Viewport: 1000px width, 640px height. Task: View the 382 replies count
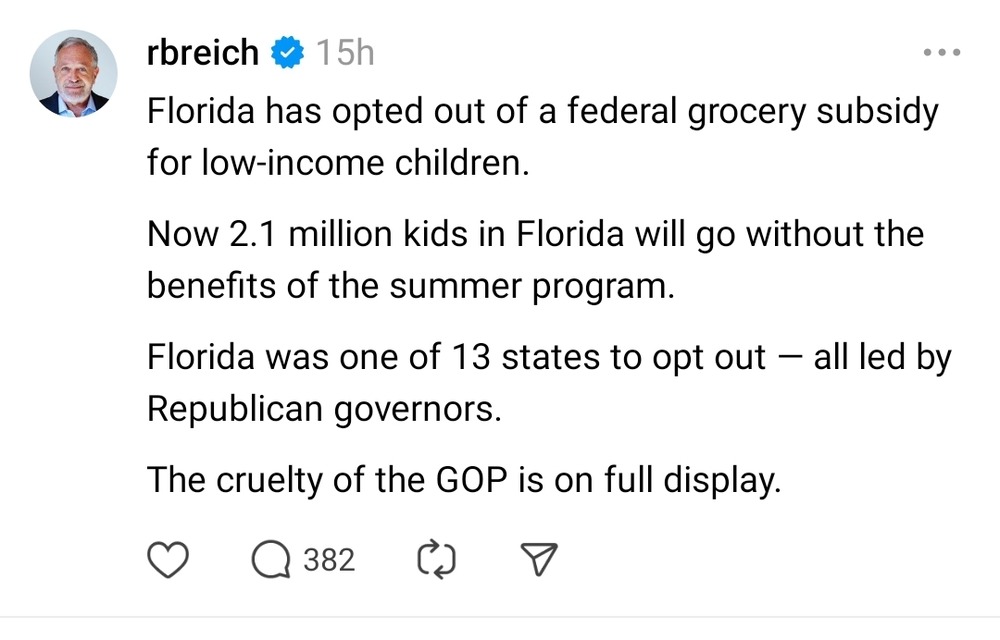[329, 560]
